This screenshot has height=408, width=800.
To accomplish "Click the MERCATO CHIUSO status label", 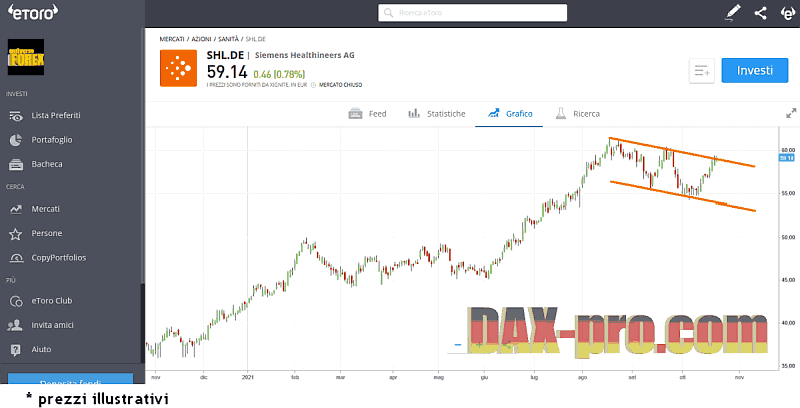I will (x=341, y=85).
